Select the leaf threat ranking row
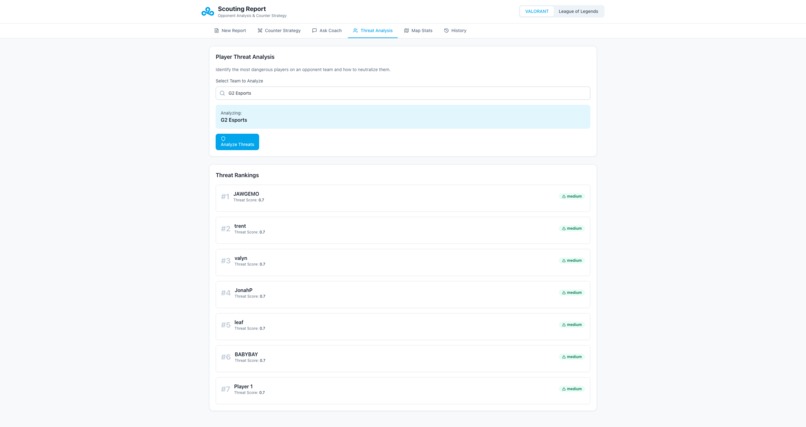The image size is (806, 427). [402, 326]
